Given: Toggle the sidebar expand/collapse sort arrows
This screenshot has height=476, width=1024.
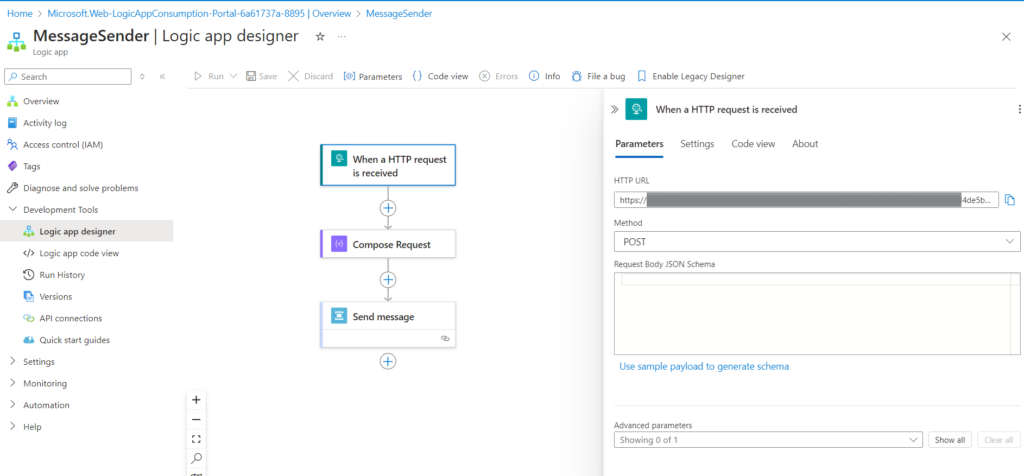Looking at the screenshot, I should pos(143,76).
